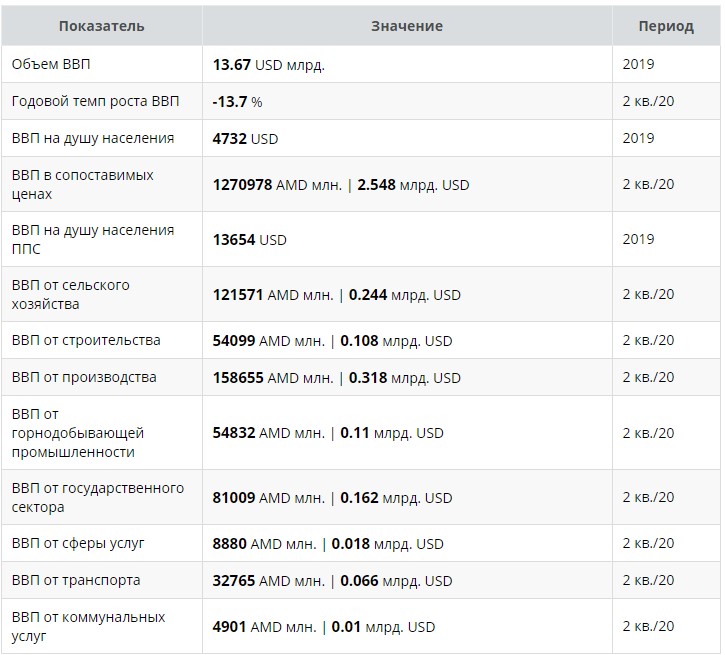Select ВВП от коммунальных услуг label
This screenshot has width=725, height=655.
(x=88, y=626)
